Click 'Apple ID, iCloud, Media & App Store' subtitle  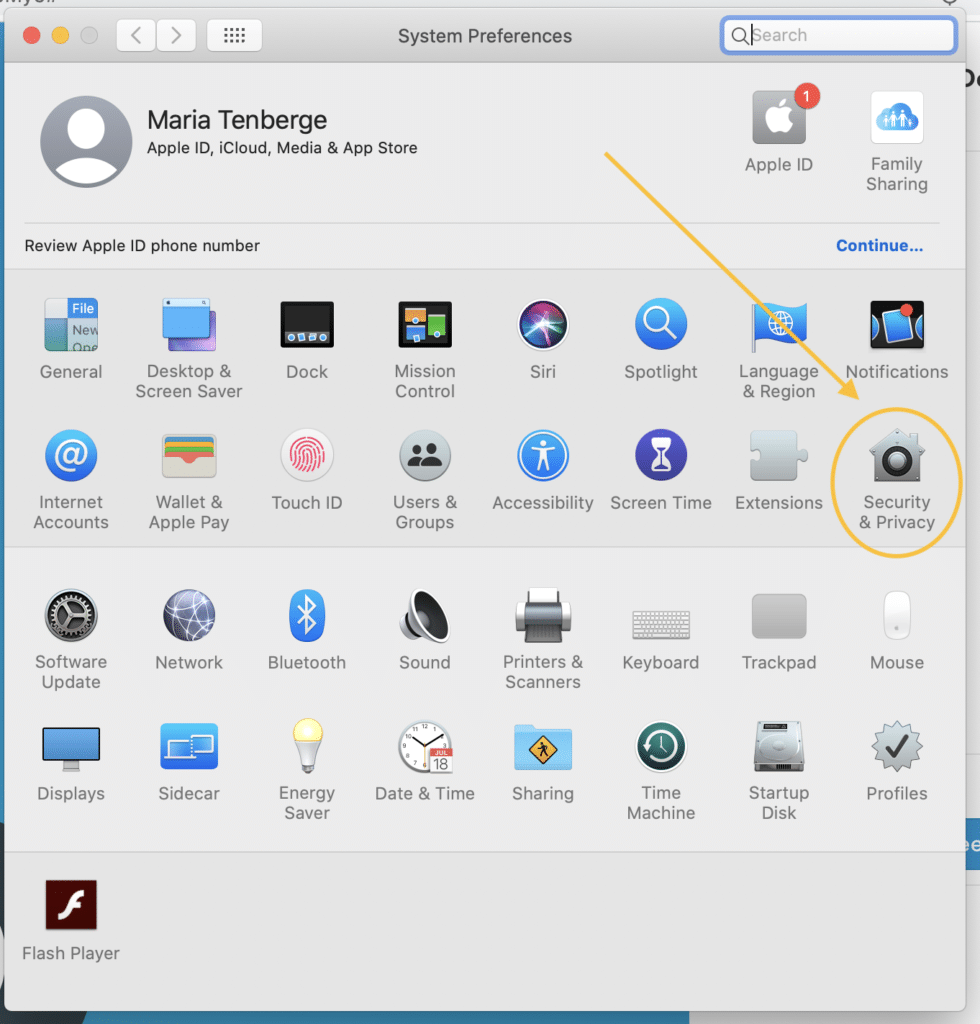[282, 148]
